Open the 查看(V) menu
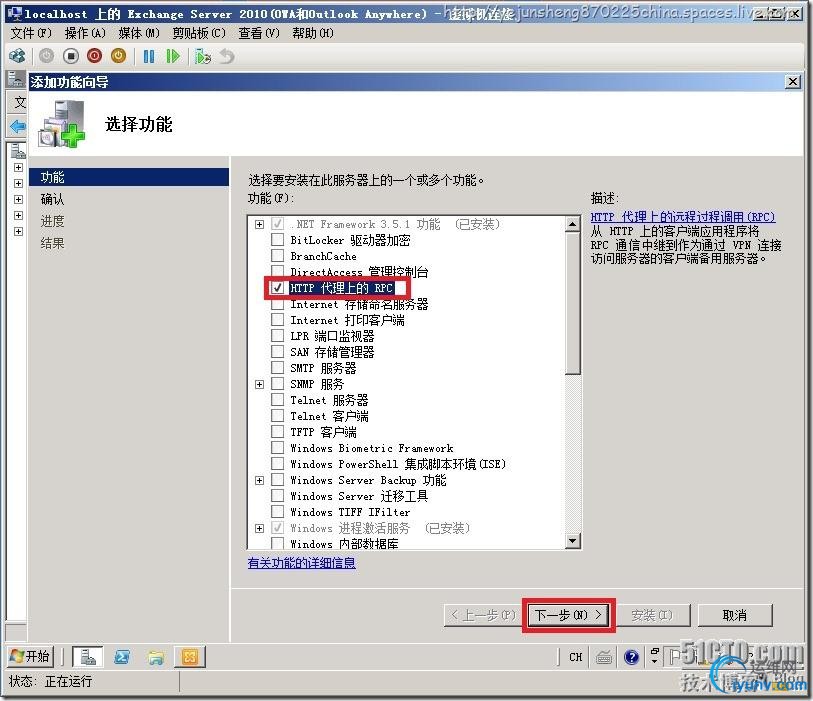 (x=259, y=33)
